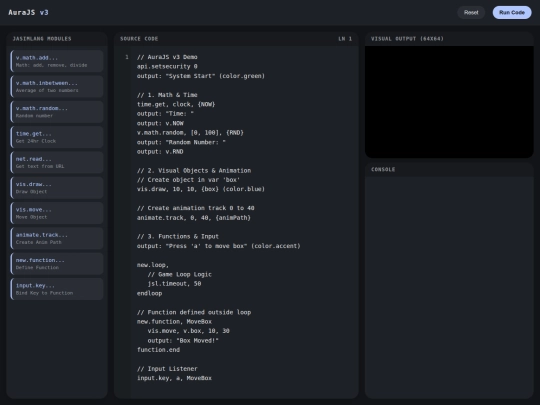
Task: Click the "vis.draw, 10, 10, {box}" line
Action: [201, 189]
